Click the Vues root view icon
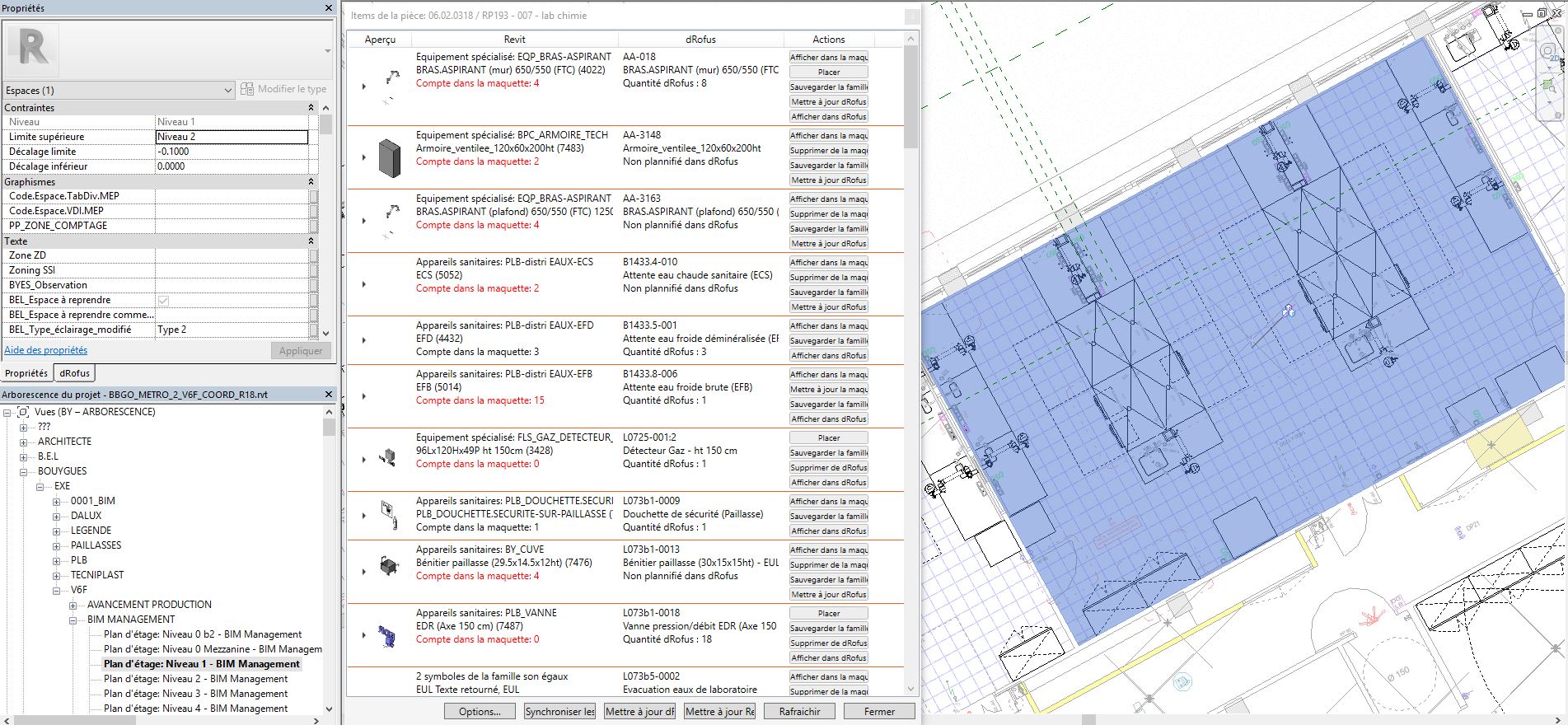This screenshot has height=725, width=1568. 24,412
